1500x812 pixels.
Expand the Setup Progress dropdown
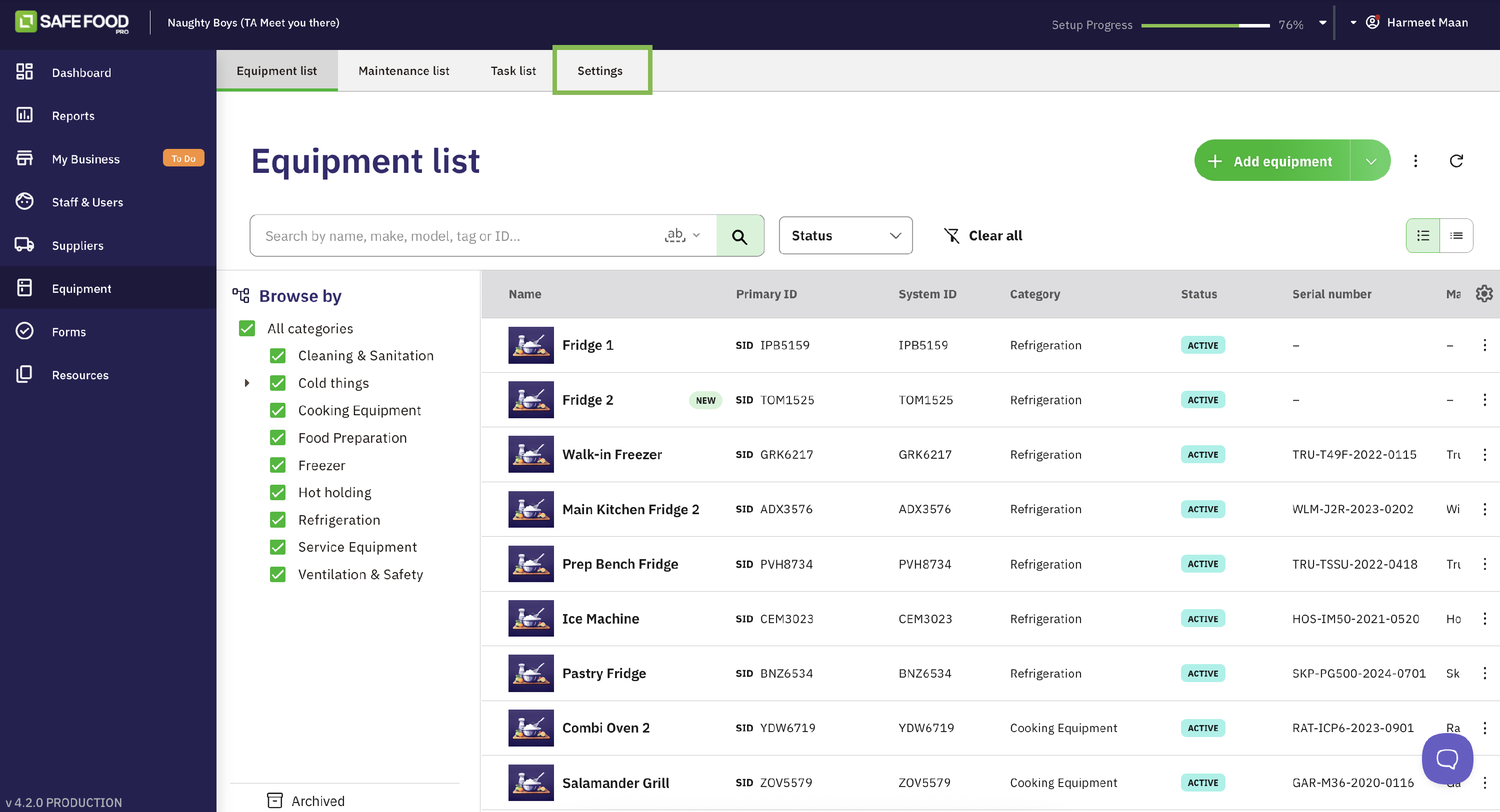1322,23
